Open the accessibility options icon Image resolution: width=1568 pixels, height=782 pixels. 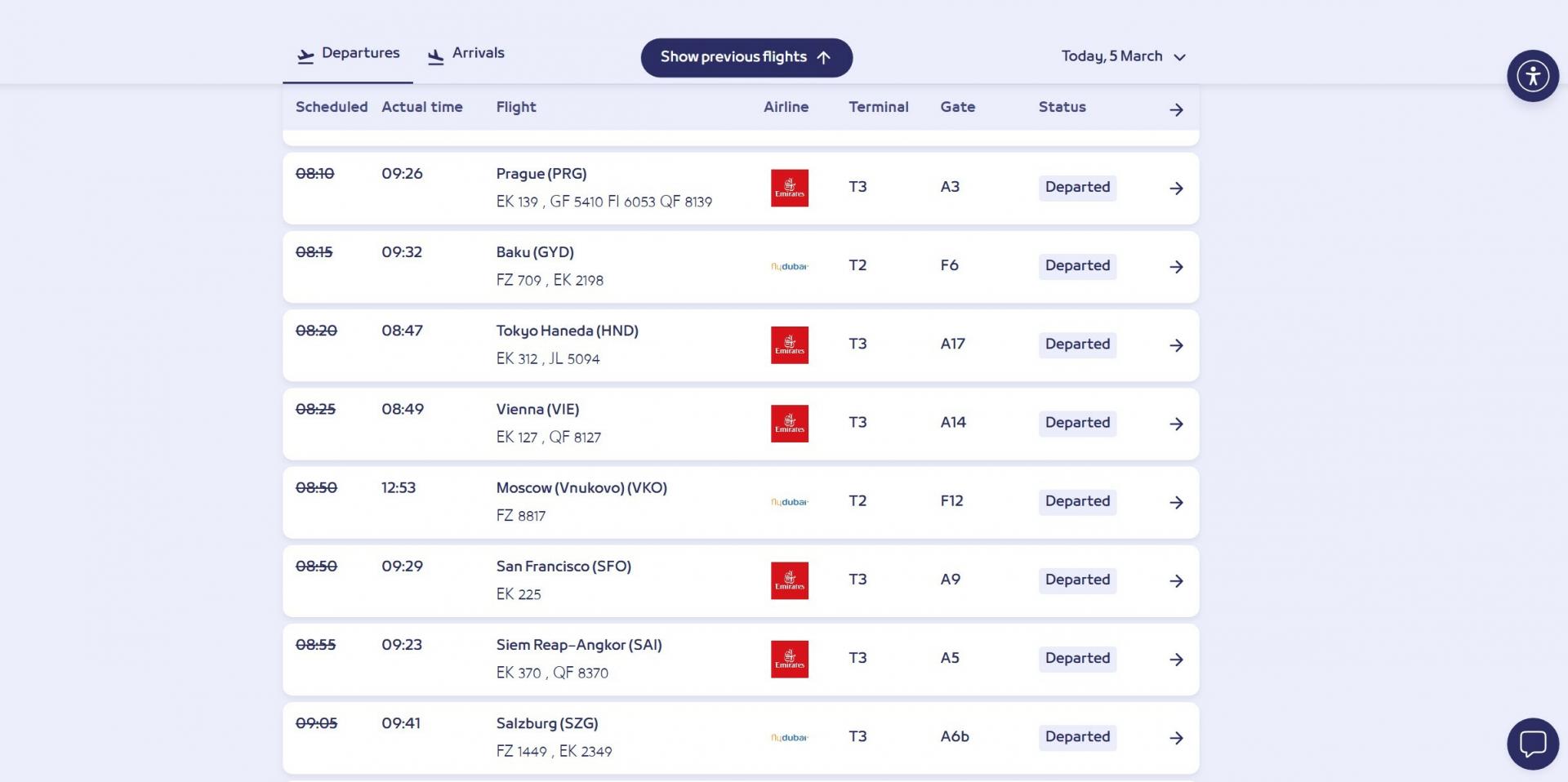coord(1532,76)
